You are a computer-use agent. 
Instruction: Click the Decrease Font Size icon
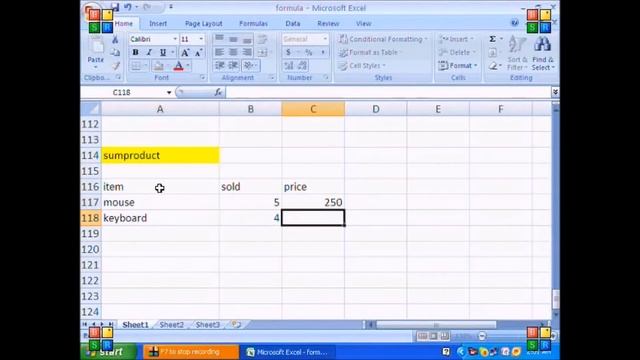(x=198, y=52)
